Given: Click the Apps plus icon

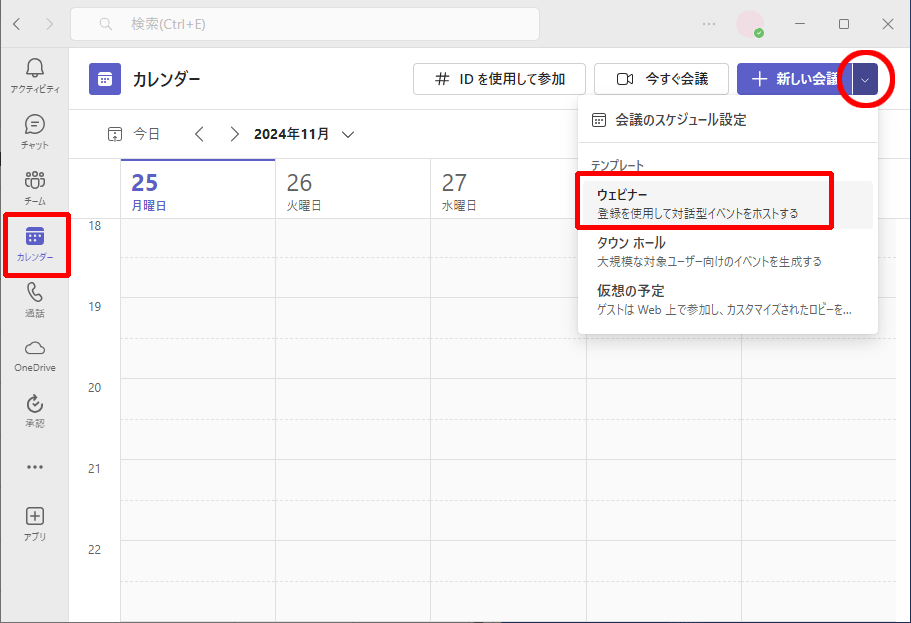Looking at the screenshot, I should [x=34, y=522].
